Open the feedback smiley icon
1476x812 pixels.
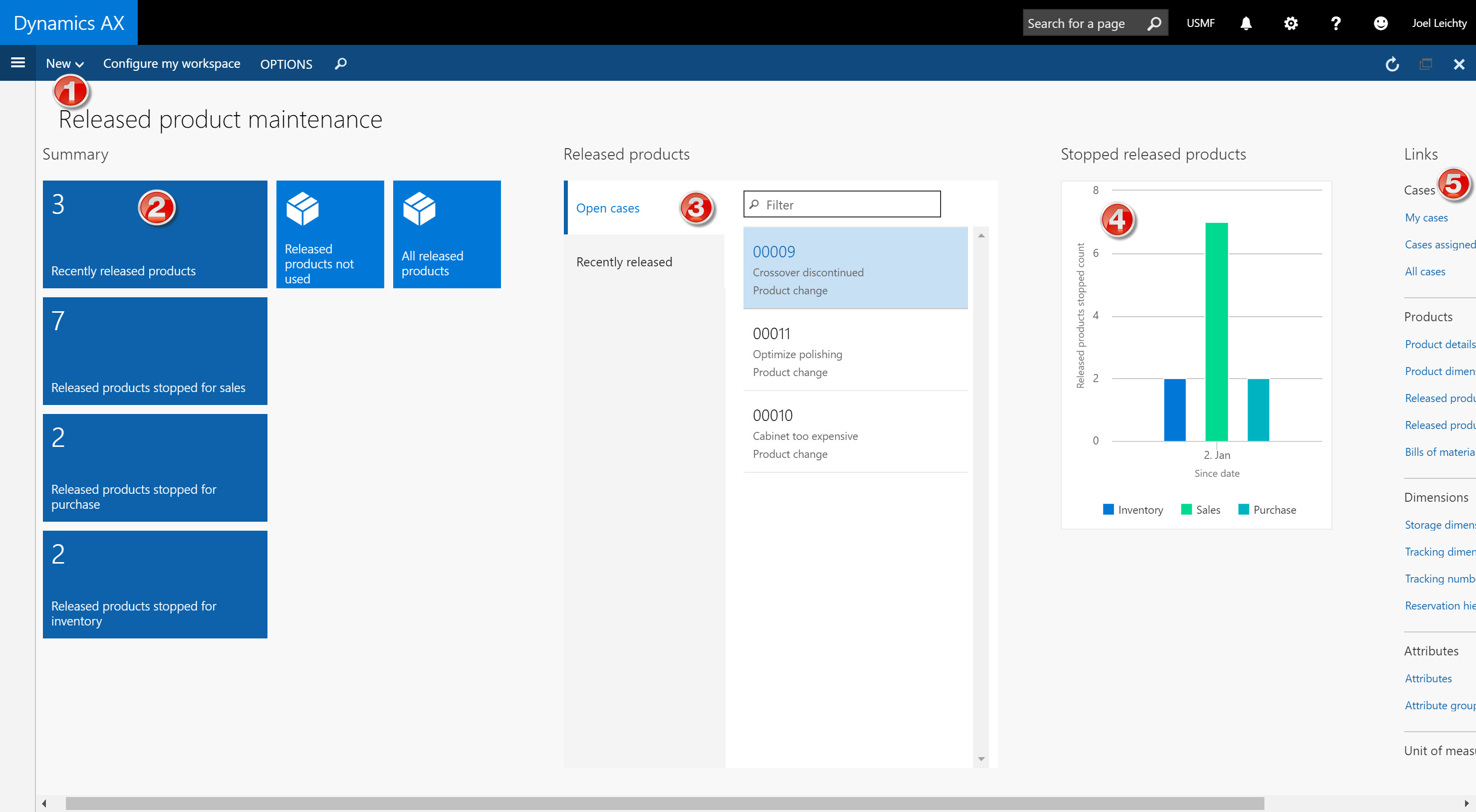point(1381,23)
